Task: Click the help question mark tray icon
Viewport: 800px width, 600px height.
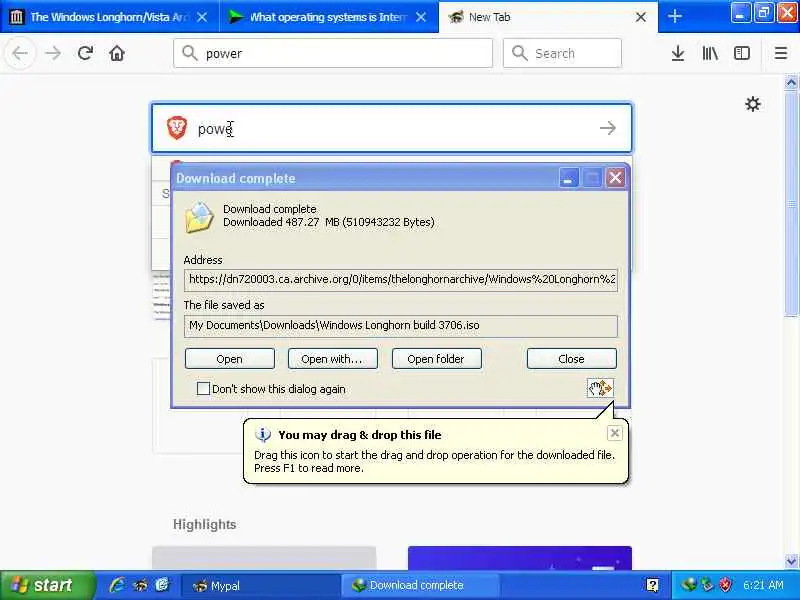Action: coord(652,585)
